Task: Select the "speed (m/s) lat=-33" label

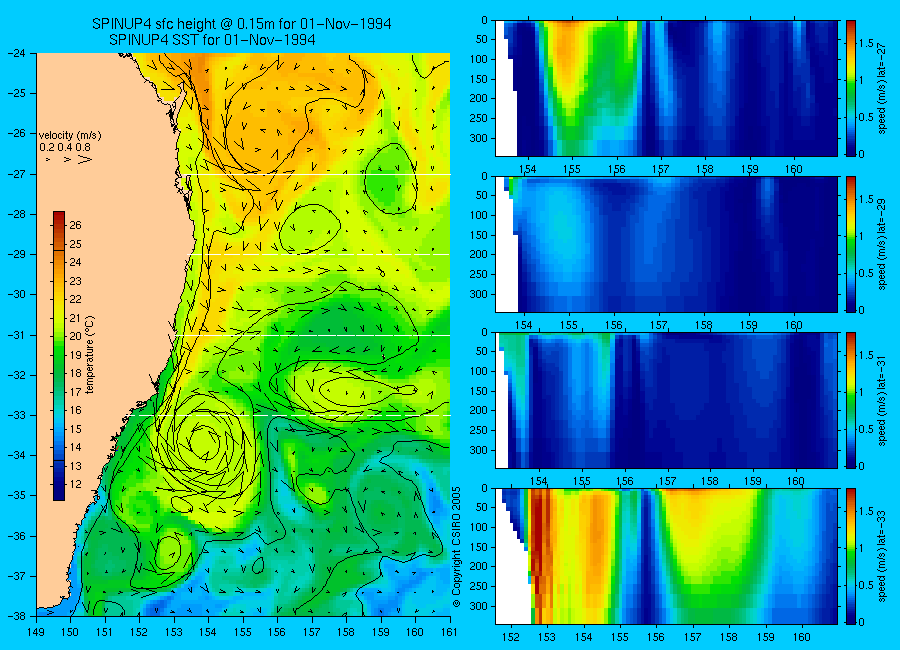Action: (x=882, y=556)
